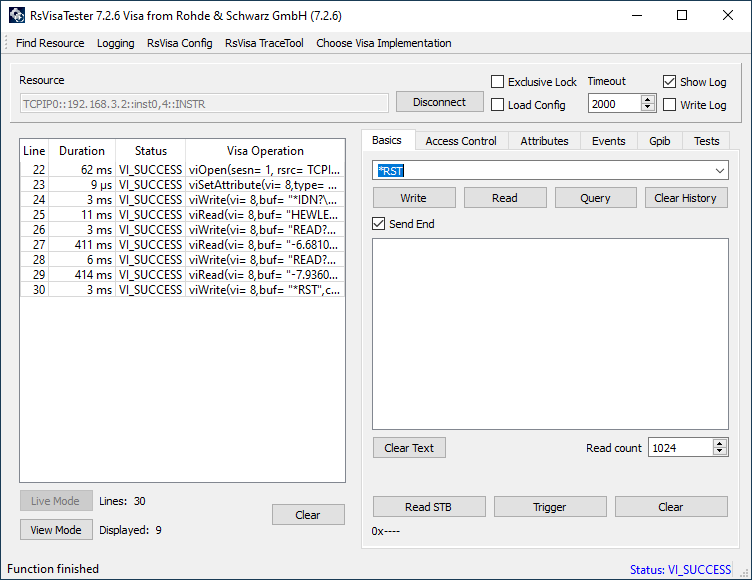Switch to the Tests tab

[706, 141]
